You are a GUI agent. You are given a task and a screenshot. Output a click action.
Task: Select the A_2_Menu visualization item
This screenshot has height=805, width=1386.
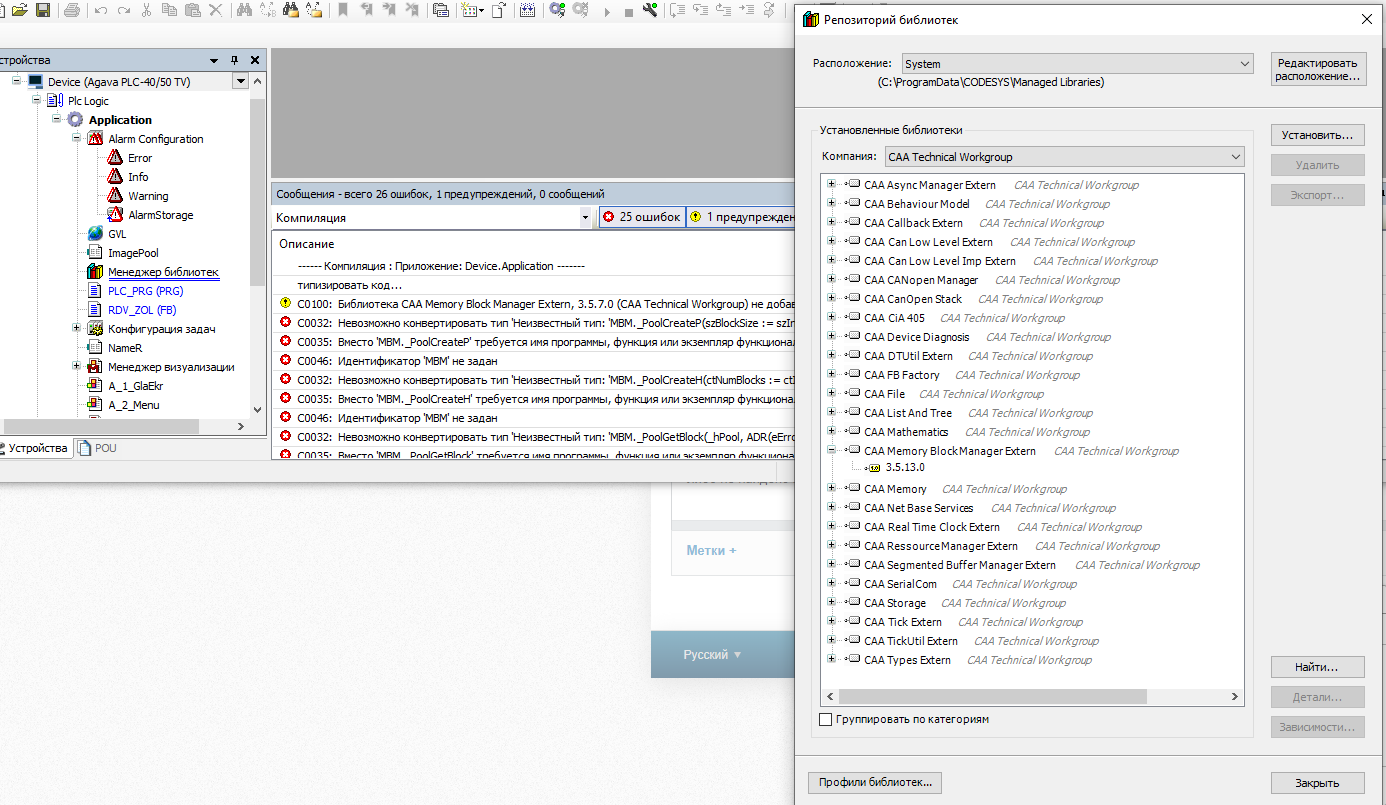tap(134, 405)
